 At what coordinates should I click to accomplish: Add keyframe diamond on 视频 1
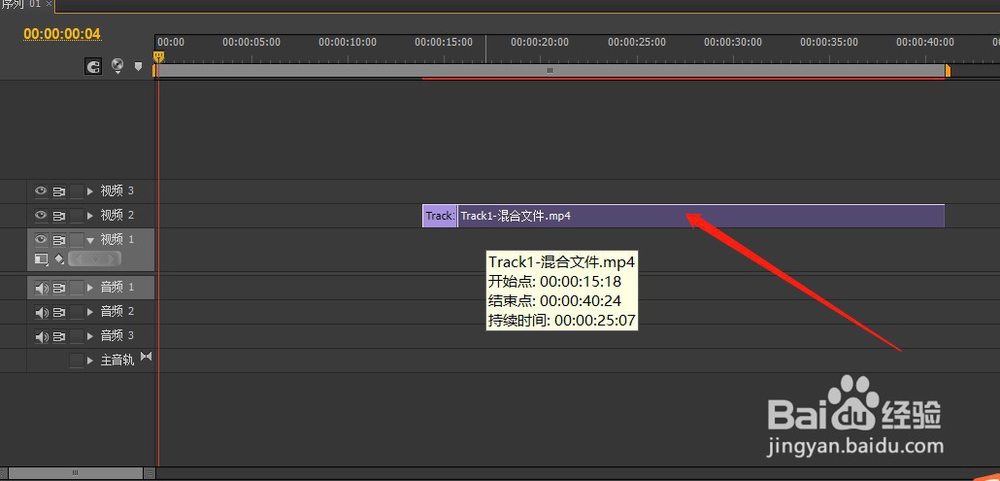(x=95, y=259)
